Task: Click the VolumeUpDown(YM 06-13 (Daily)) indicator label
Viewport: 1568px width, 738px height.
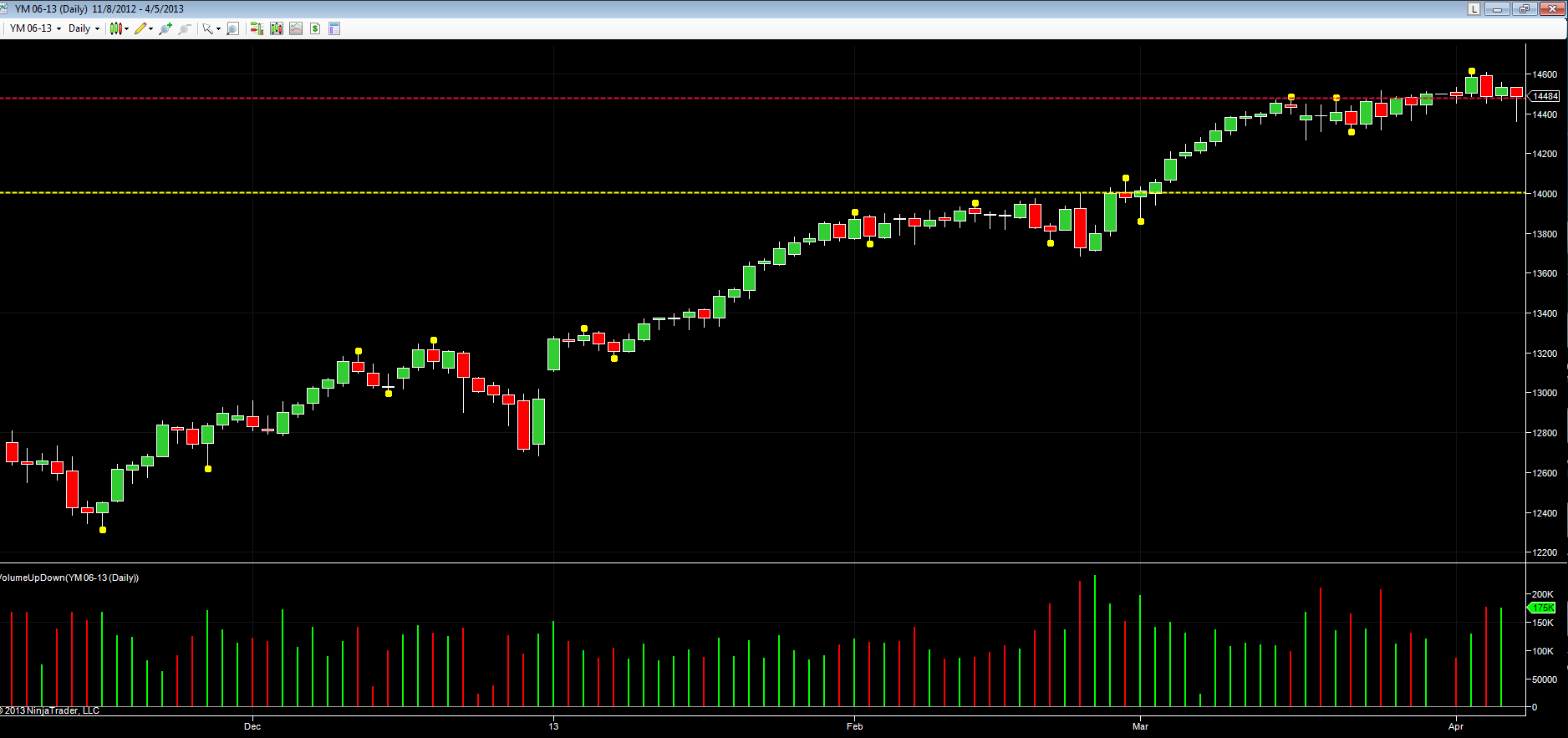Action: pyautogui.click(x=69, y=578)
